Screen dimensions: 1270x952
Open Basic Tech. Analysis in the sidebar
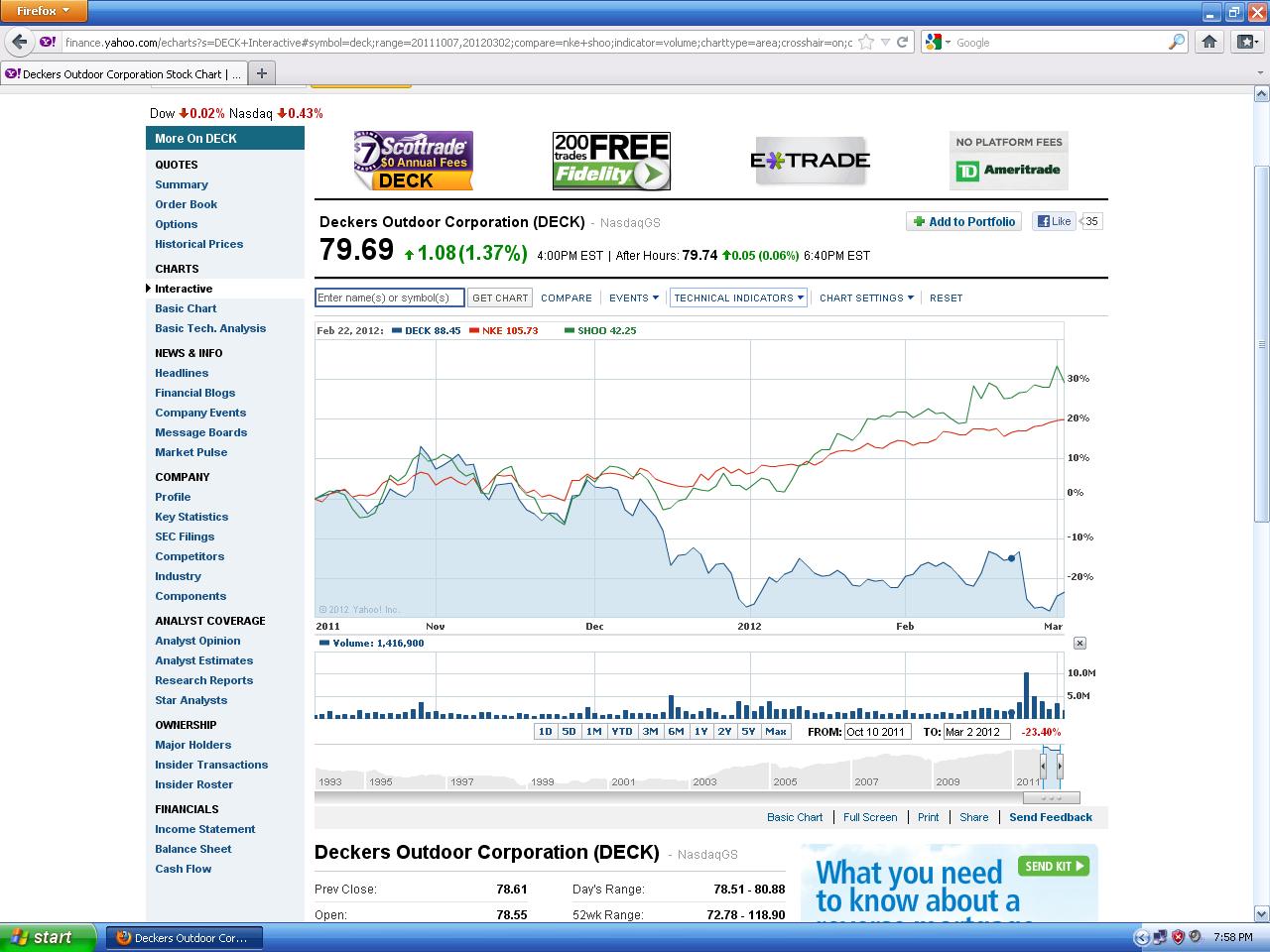(210, 328)
